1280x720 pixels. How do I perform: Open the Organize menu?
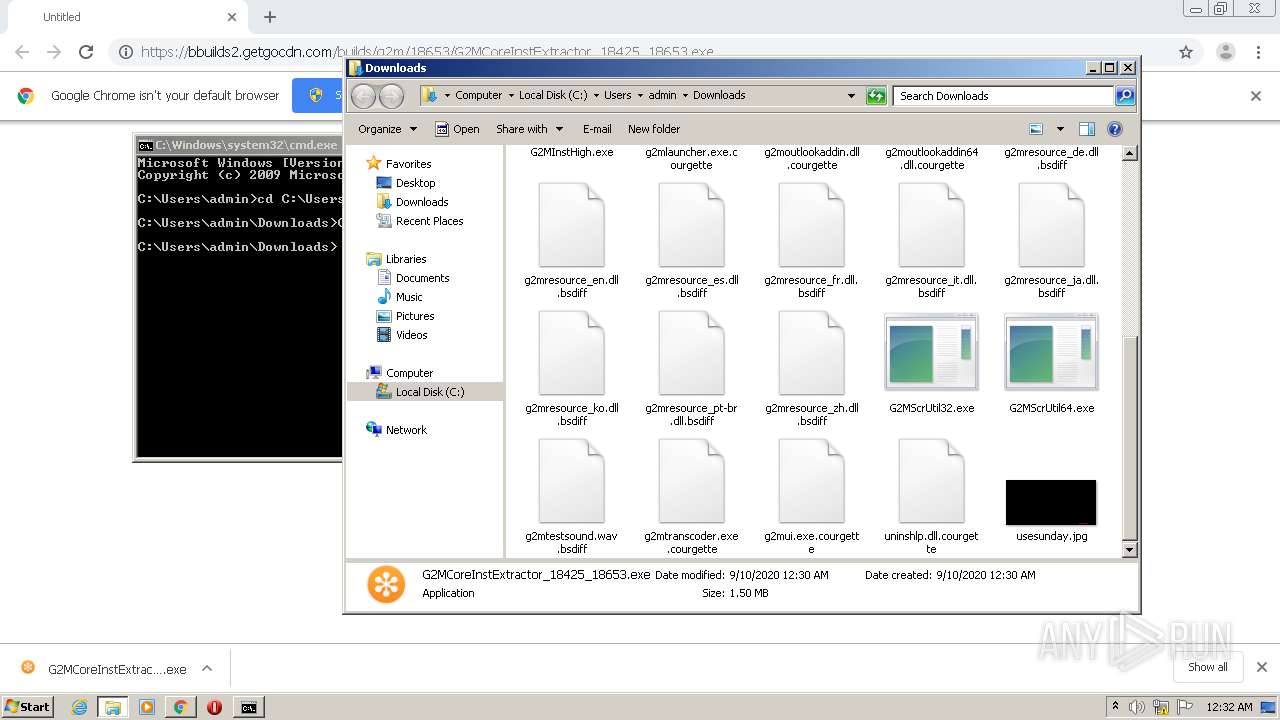click(x=387, y=129)
